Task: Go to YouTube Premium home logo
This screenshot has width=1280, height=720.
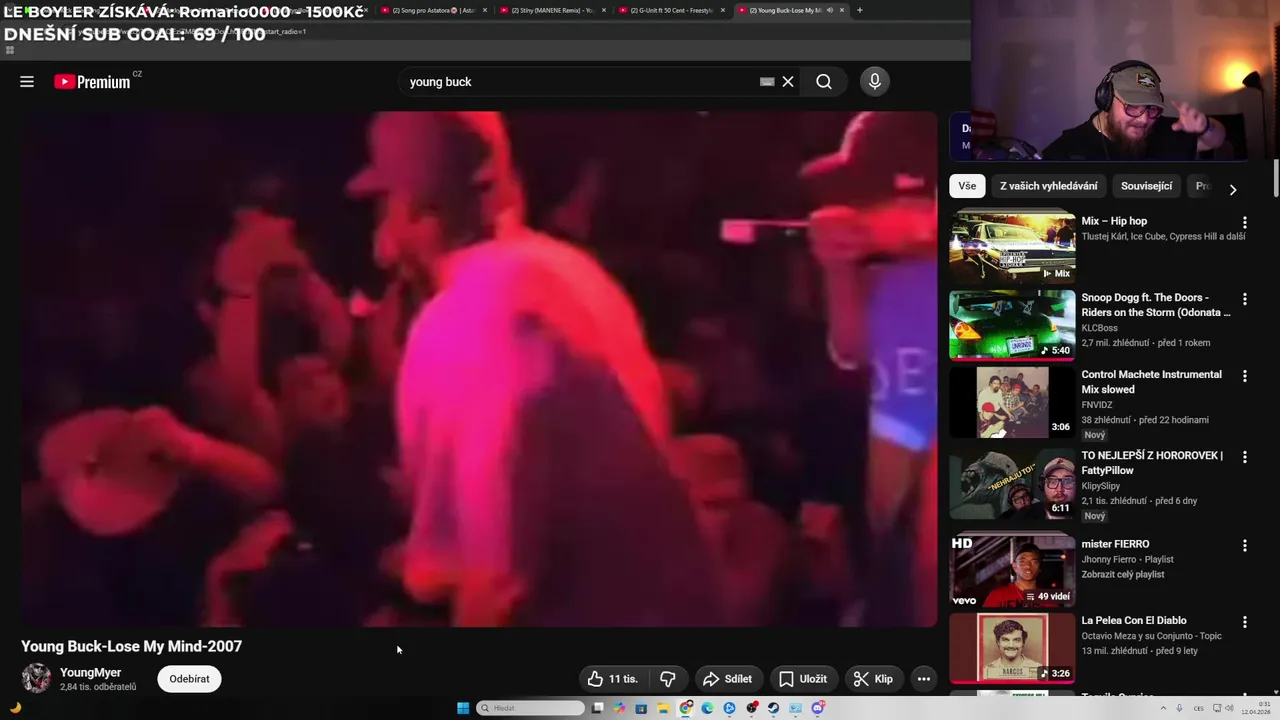Action: pos(92,82)
